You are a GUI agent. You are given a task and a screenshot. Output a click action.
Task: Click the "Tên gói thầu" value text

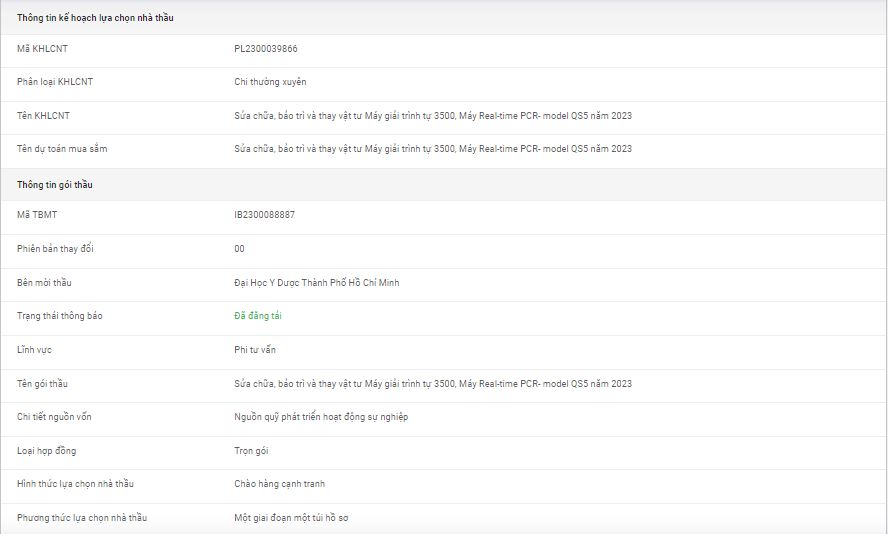[x=433, y=384]
